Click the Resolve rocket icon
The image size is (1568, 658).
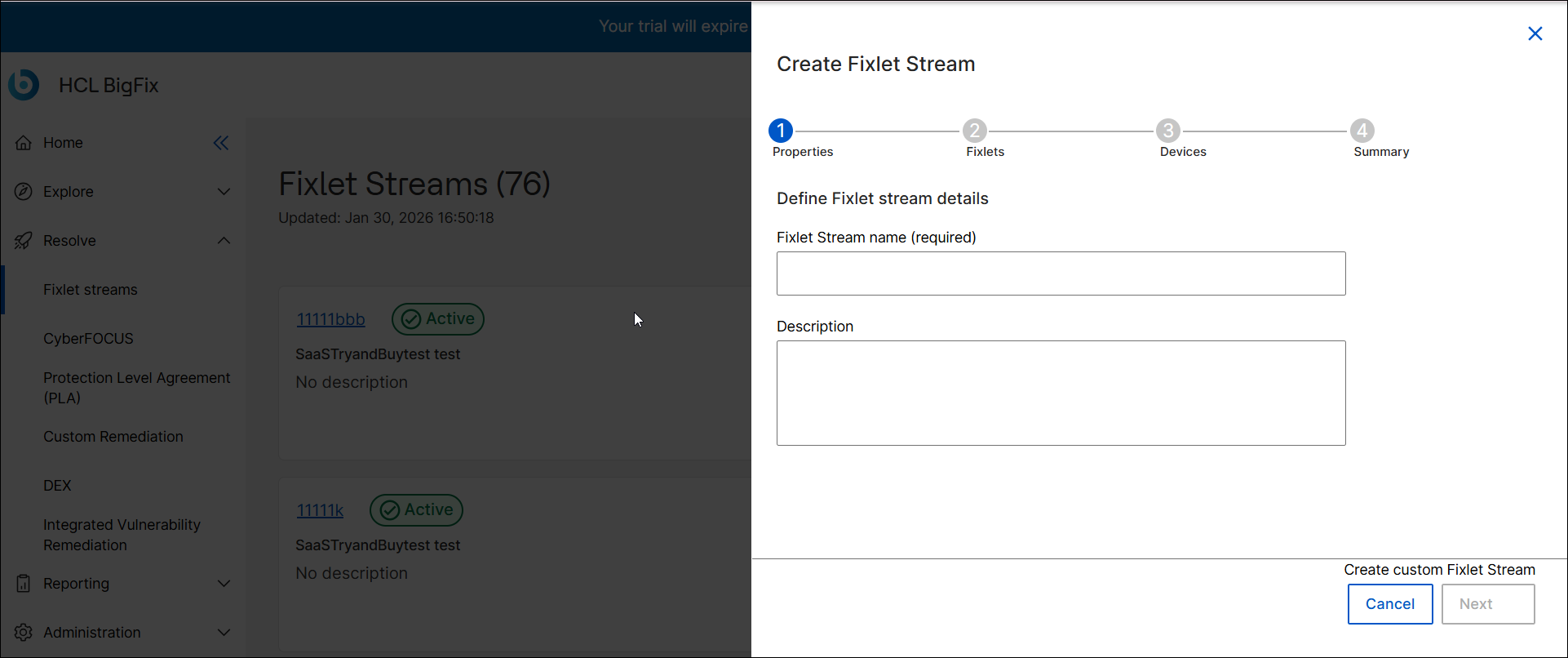click(24, 241)
